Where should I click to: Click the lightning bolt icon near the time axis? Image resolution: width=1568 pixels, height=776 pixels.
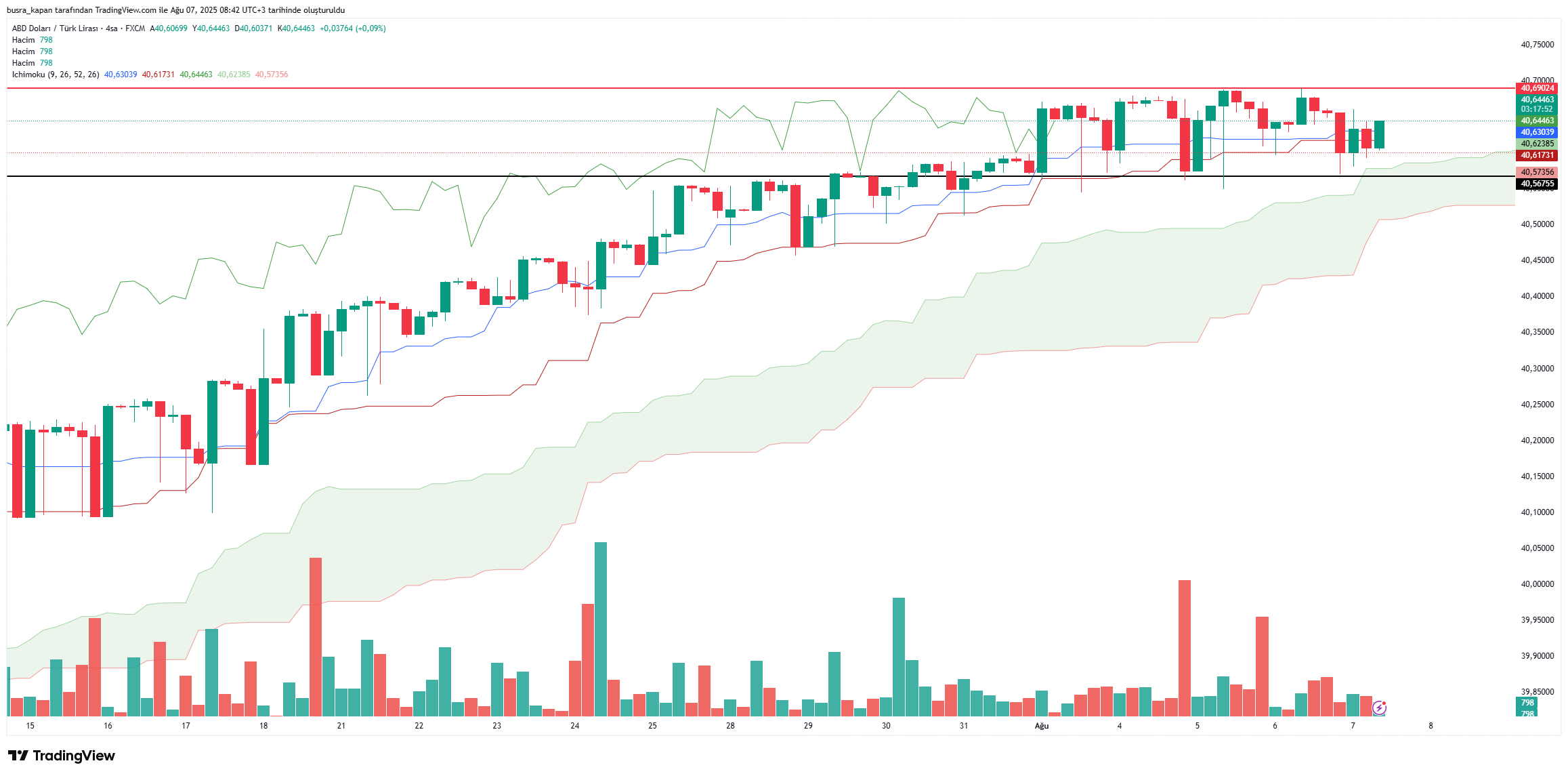coord(1379,708)
